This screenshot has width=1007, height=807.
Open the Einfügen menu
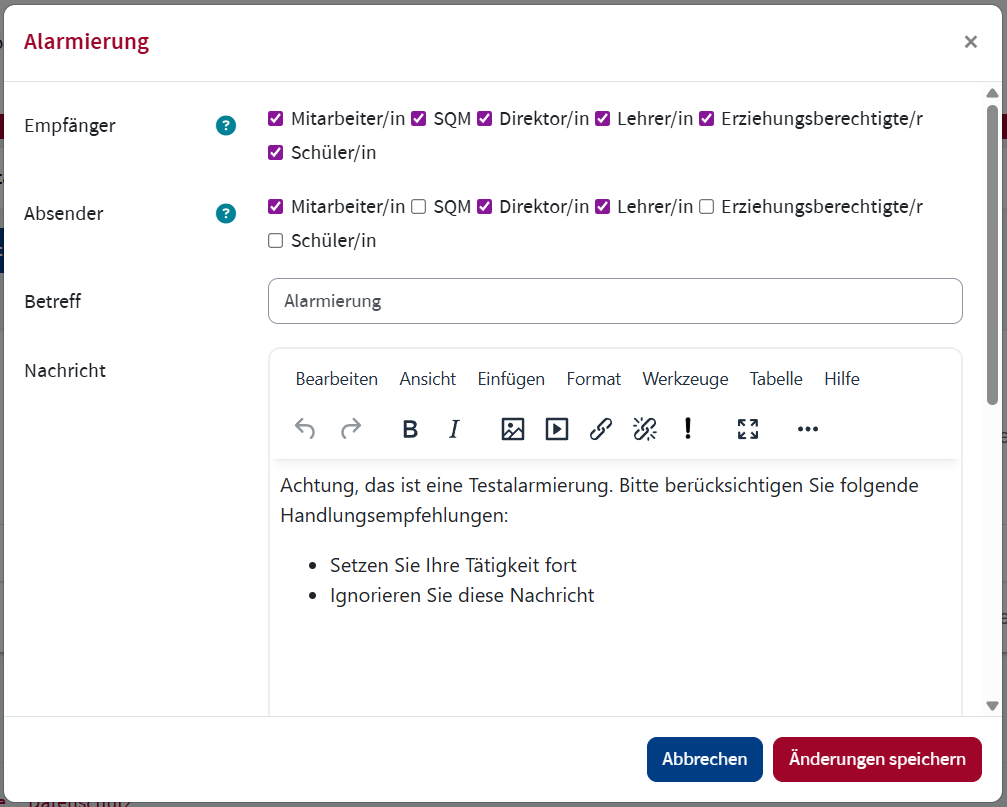point(511,379)
